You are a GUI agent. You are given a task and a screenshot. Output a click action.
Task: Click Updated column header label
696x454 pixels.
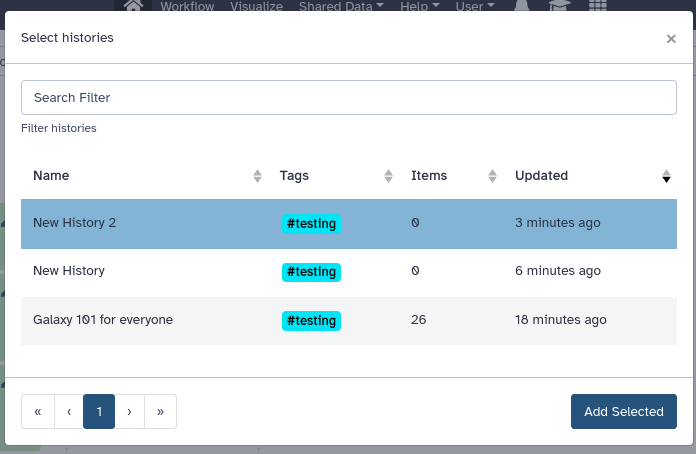(542, 176)
